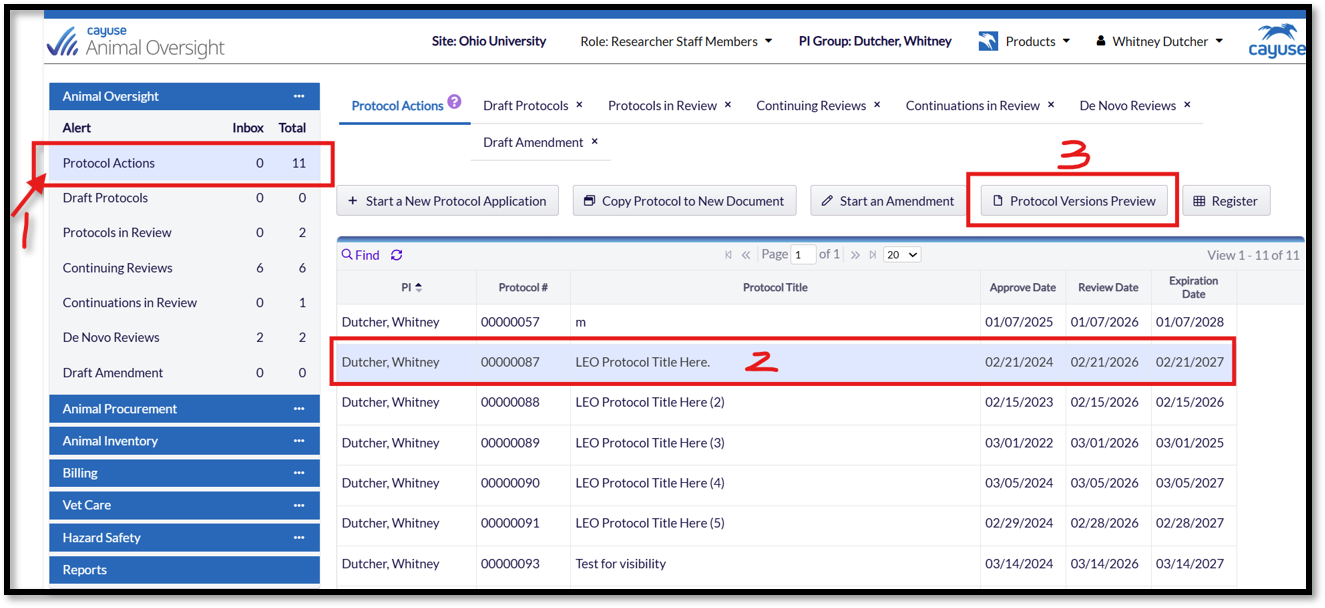1325x608 pixels.
Task: Select De Novo Reviews in the sidebar alerts
Action: click(185, 338)
